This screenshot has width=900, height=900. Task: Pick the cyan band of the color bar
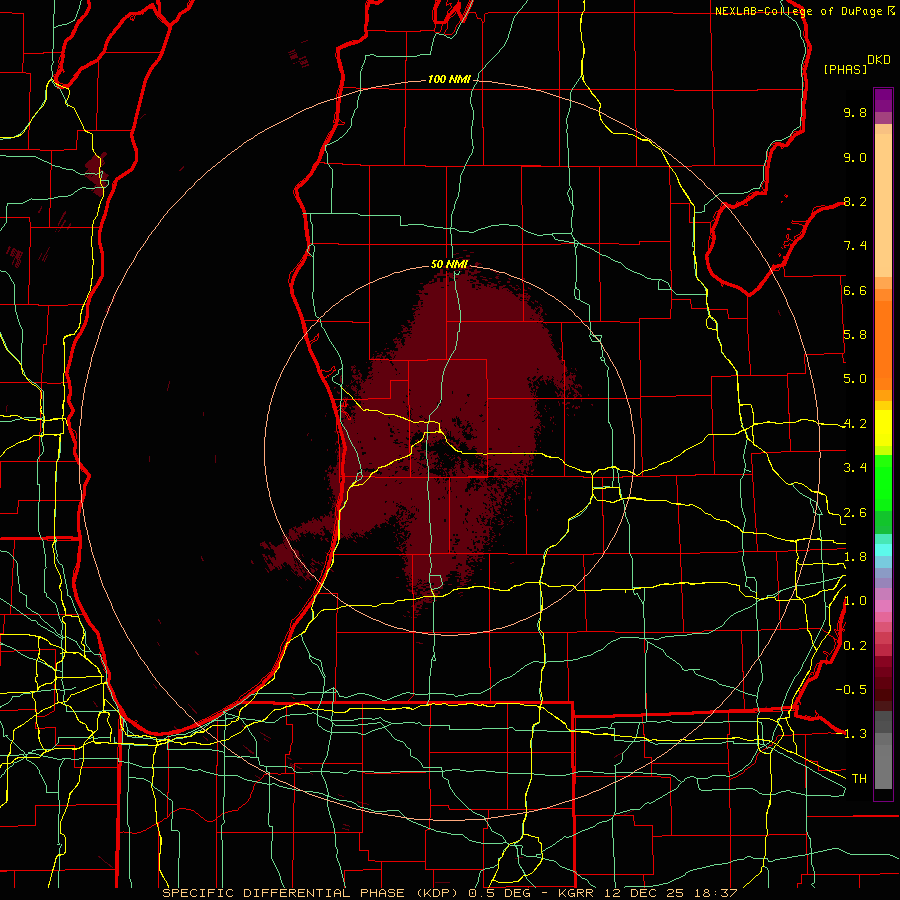[x=883, y=550]
